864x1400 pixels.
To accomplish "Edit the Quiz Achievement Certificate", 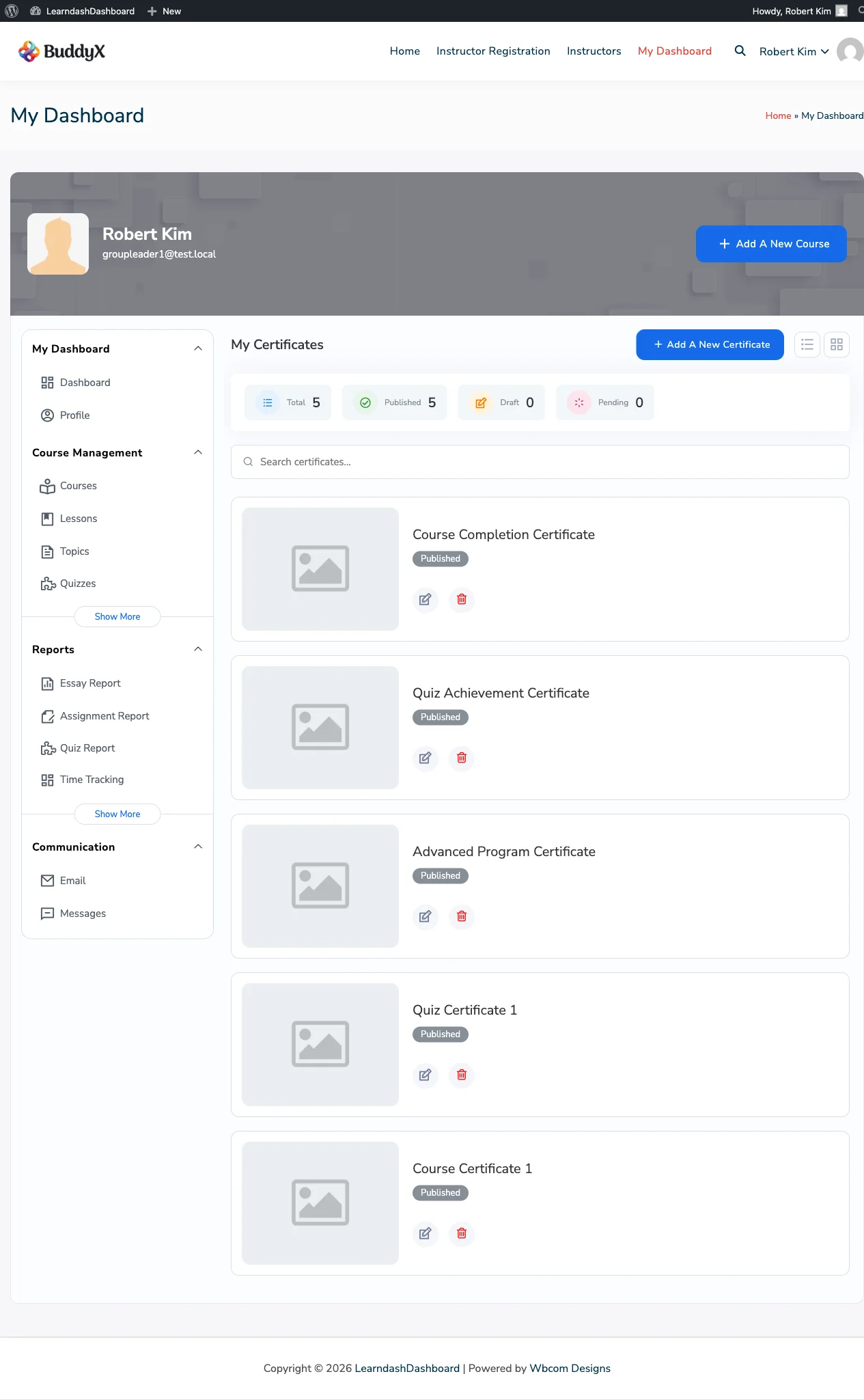I will (425, 758).
